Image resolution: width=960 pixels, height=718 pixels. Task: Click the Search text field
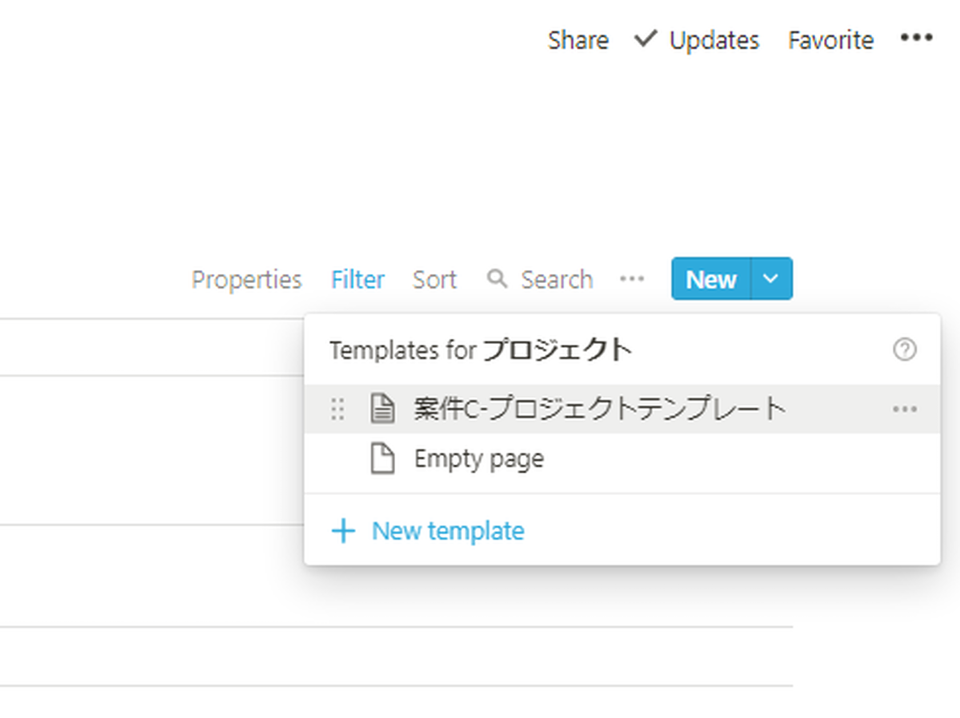[557, 280]
